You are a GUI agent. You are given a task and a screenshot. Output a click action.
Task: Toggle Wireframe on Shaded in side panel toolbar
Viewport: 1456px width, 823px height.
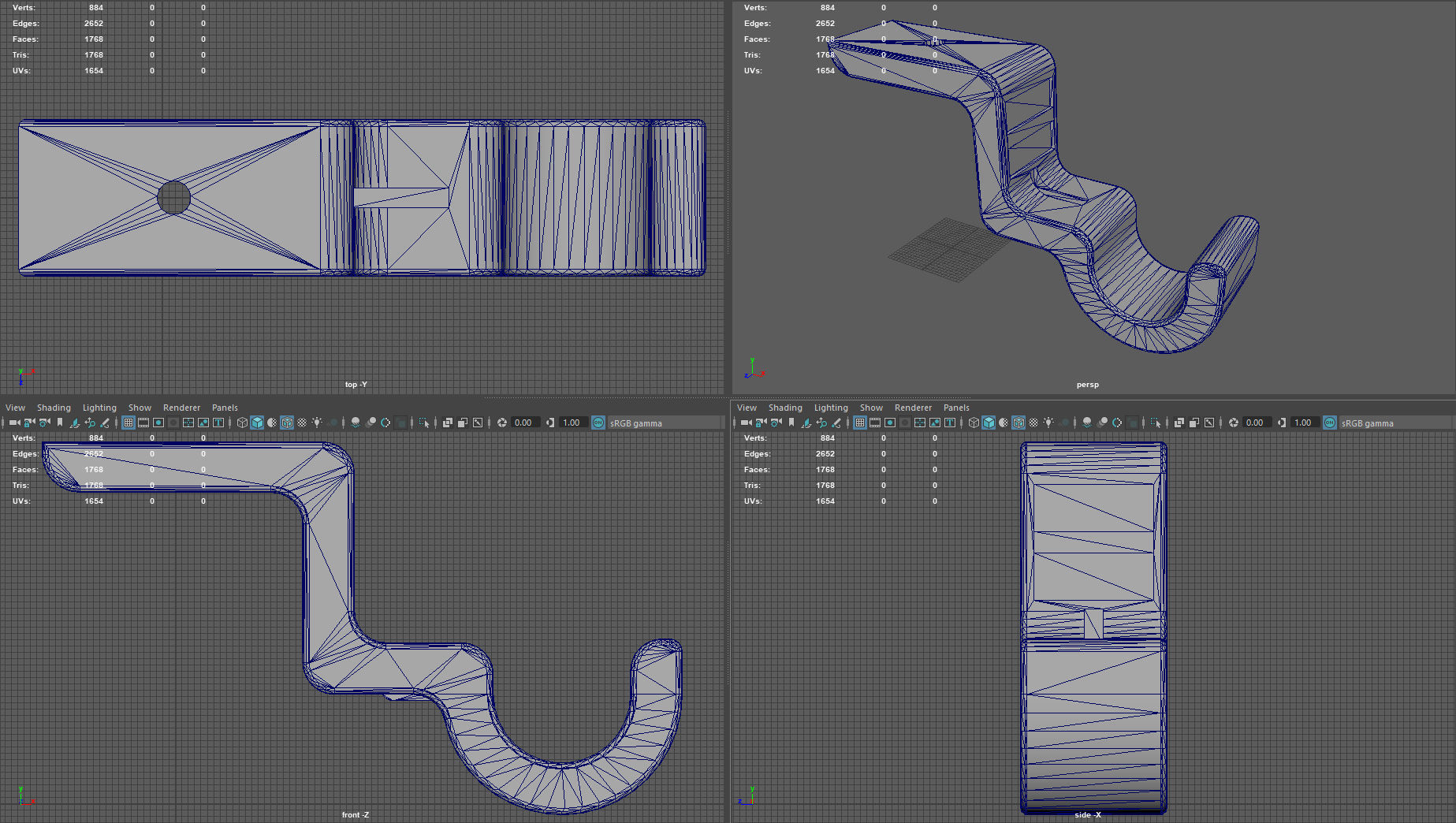click(x=1018, y=423)
